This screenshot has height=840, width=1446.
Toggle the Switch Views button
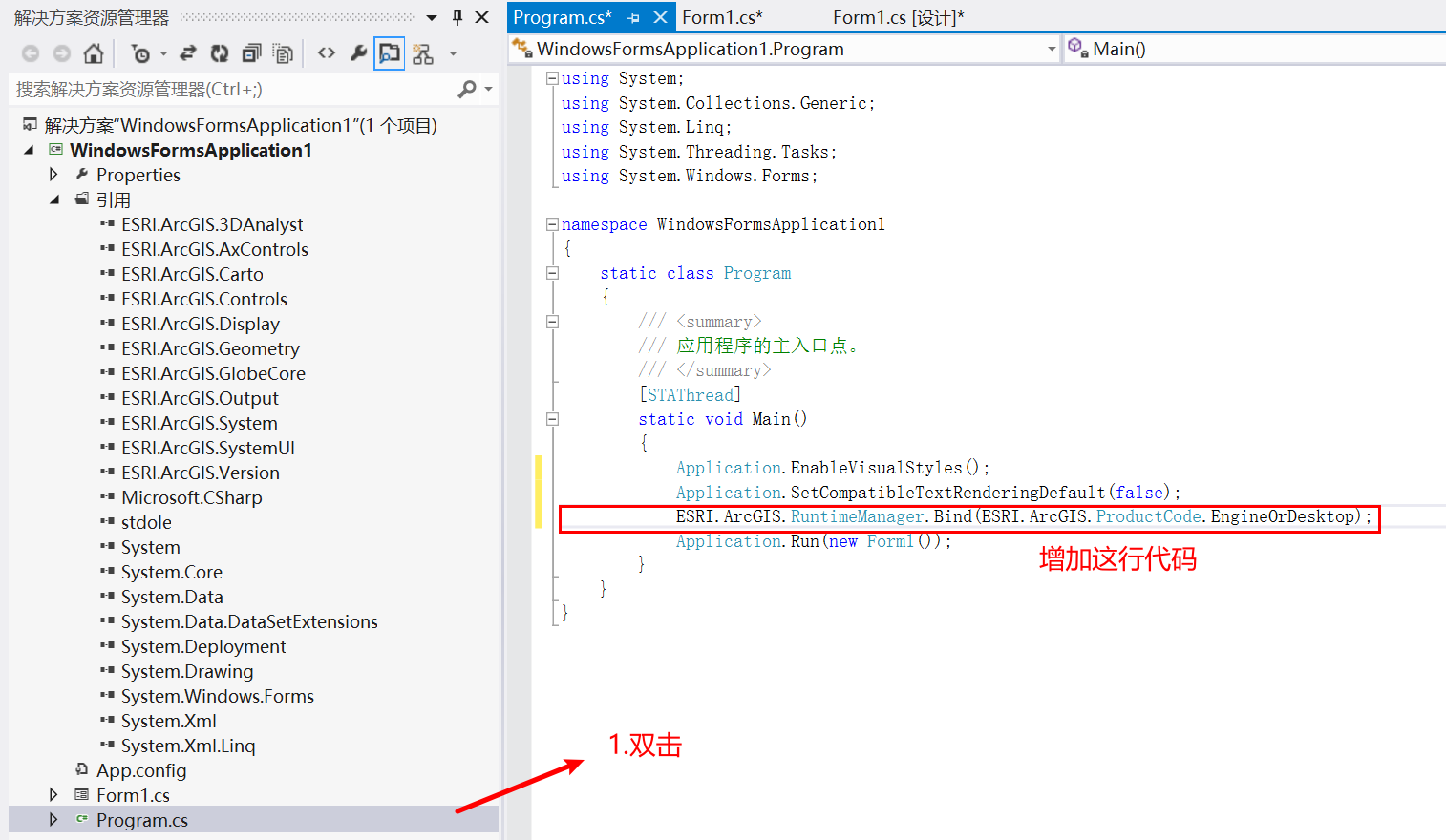[423, 52]
